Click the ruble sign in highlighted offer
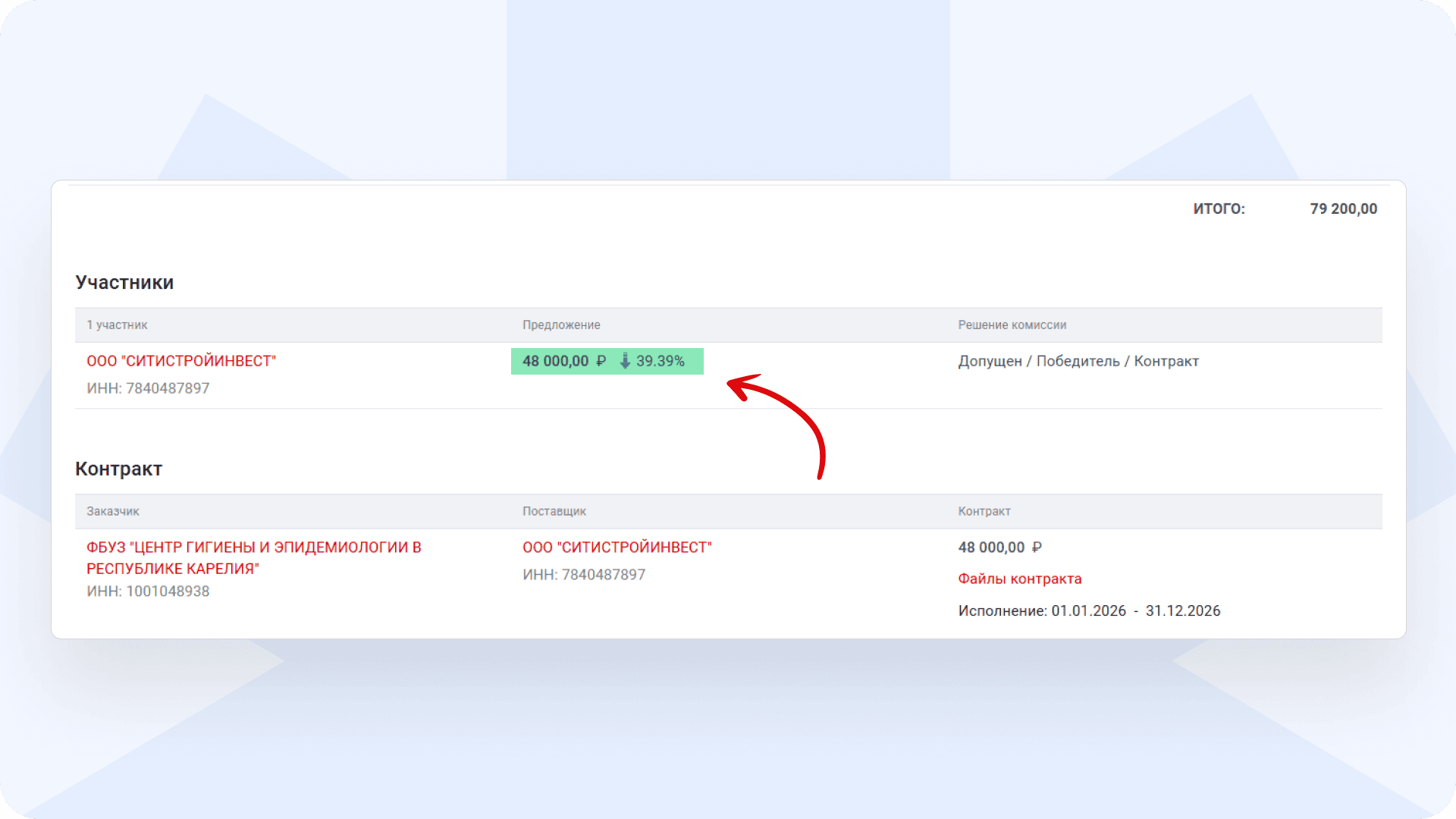 tap(601, 361)
